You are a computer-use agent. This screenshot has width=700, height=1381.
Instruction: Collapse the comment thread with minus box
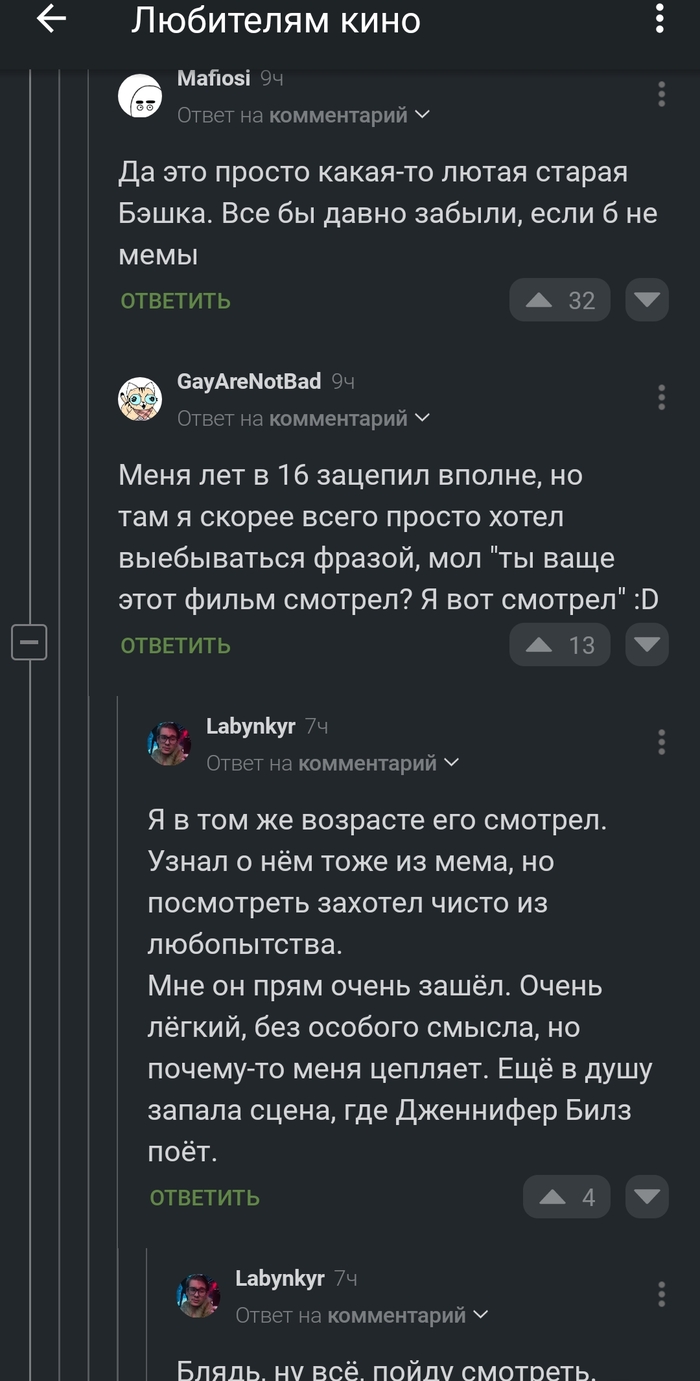[x=29, y=641]
